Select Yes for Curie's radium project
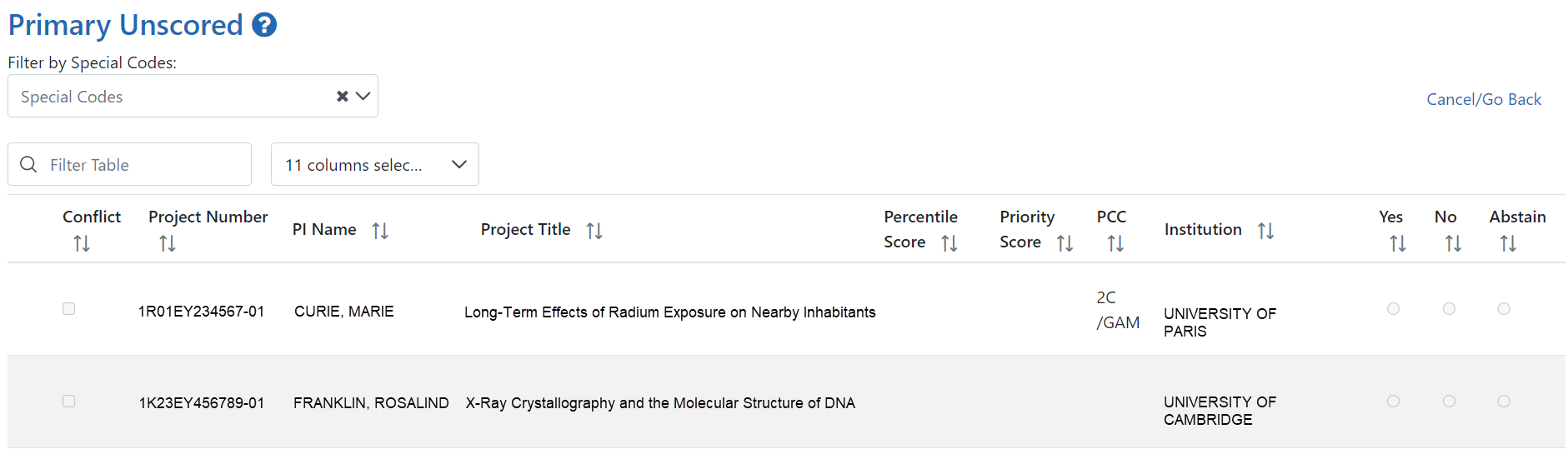 tap(1393, 309)
